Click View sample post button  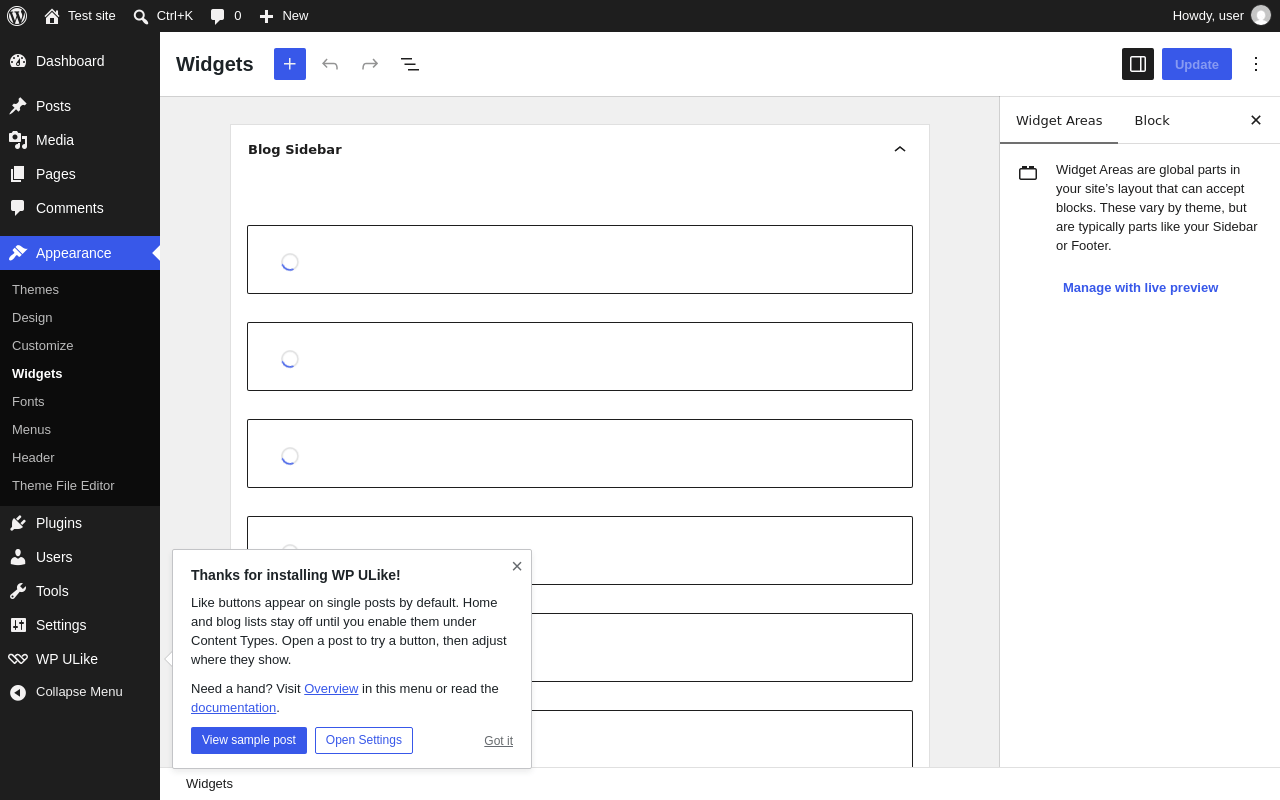coord(249,740)
